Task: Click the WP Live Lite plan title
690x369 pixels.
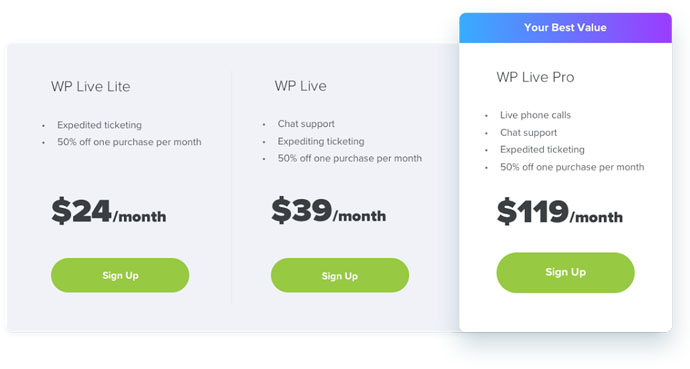Action: click(x=91, y=86)
